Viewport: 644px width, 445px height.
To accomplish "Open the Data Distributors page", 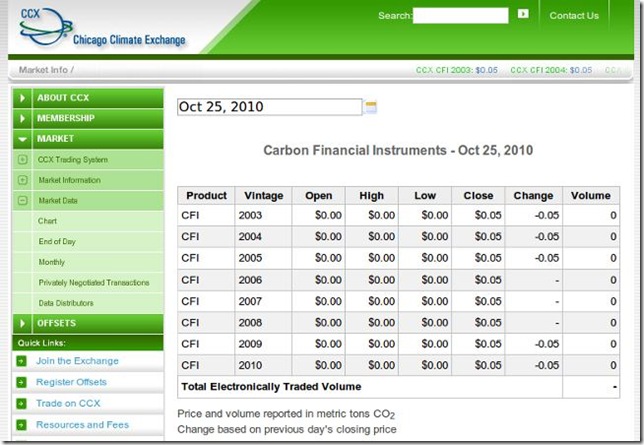I will pyautogui.click(x=66, y=303).
